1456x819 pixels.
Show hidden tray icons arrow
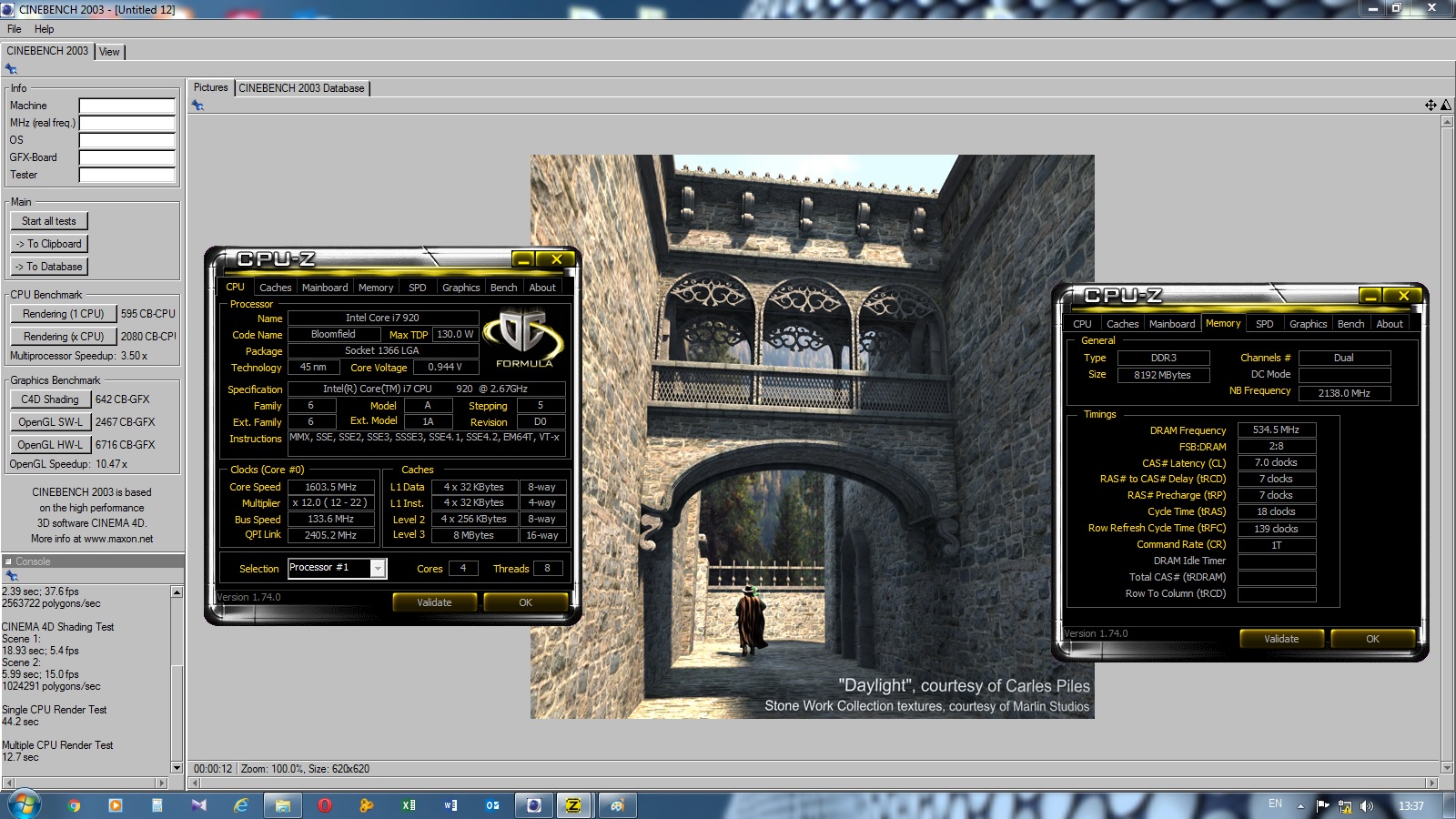1300,806
